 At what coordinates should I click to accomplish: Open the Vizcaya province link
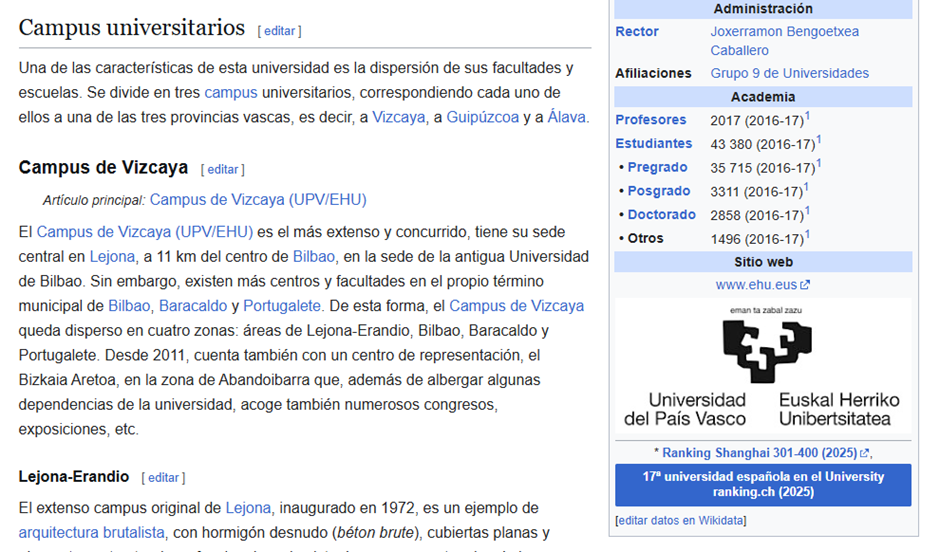(399, 117)
